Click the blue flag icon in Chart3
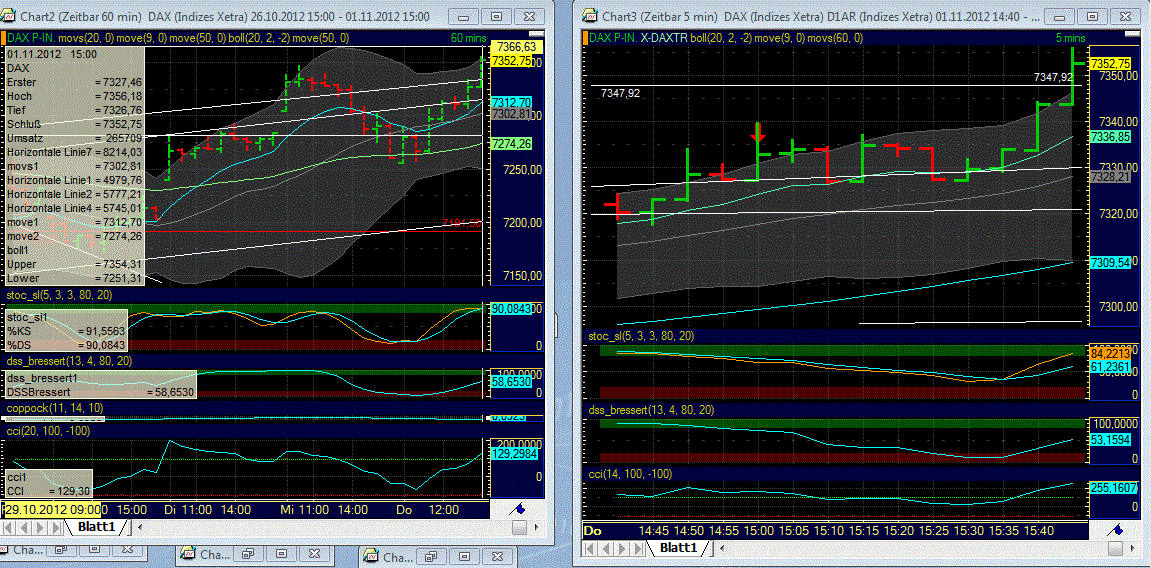This screenshot has height=568, width=1151. click(x=1116, y=529)
